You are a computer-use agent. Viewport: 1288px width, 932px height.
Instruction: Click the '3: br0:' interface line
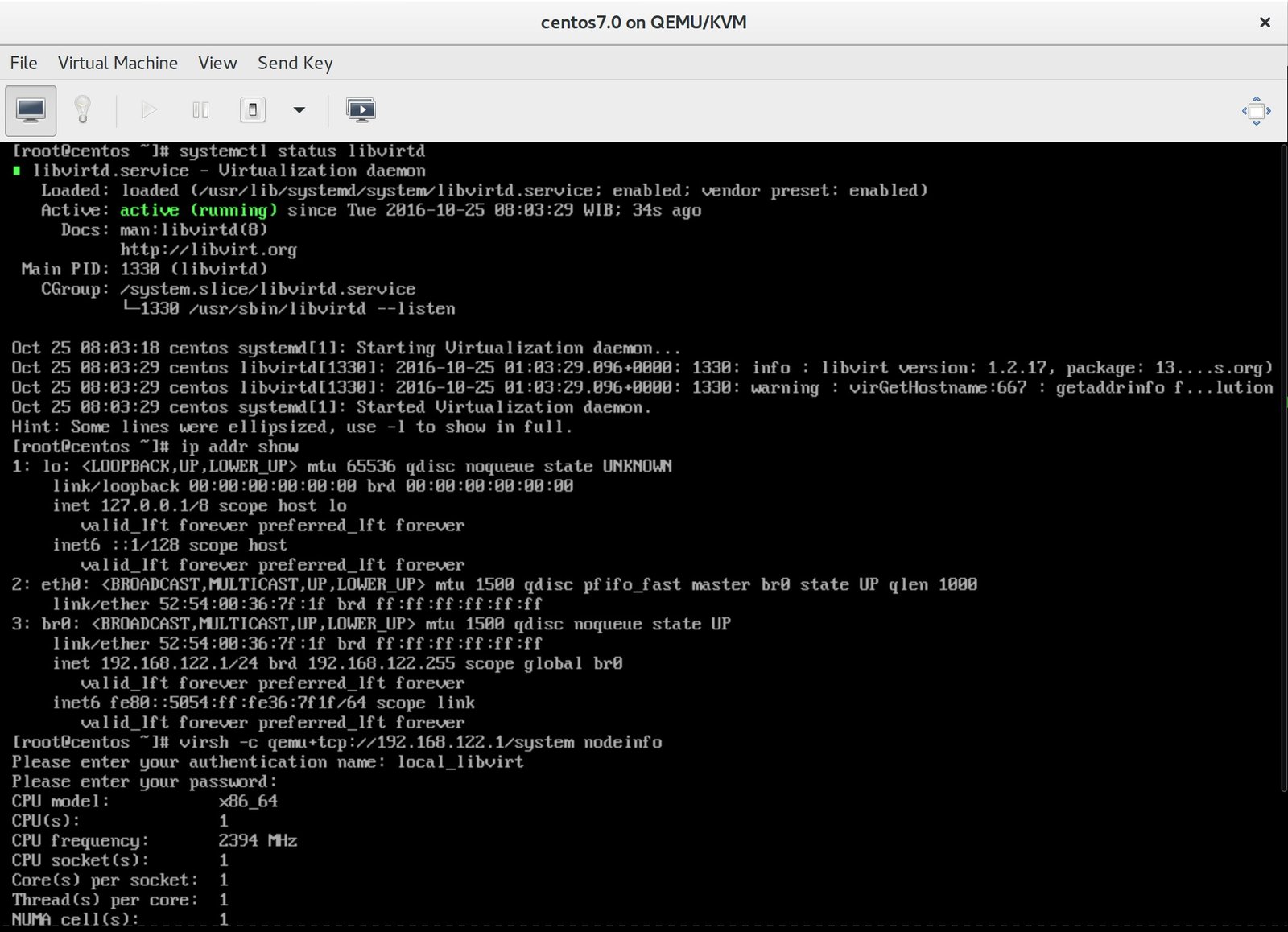(x=371, y=624)
